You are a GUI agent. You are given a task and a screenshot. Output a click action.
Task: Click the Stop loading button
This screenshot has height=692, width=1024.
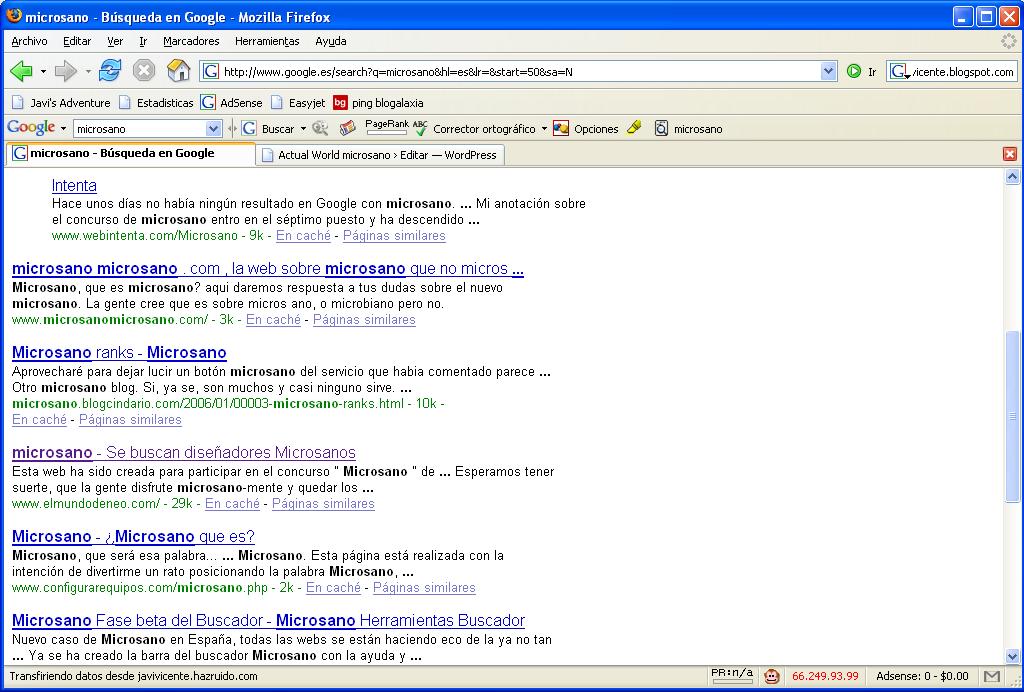coord(144,71)
